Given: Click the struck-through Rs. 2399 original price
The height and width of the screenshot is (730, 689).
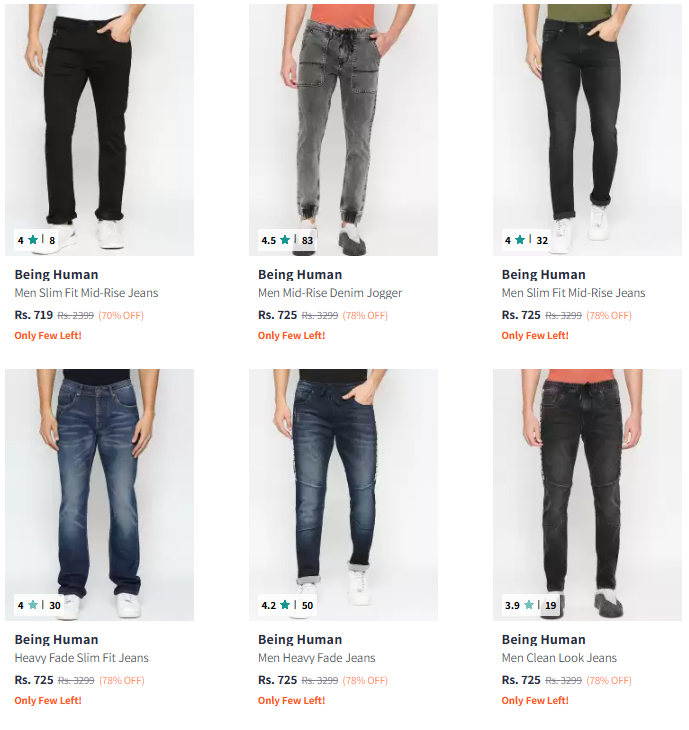Looking at the screenshot, I should click(76, 316).
